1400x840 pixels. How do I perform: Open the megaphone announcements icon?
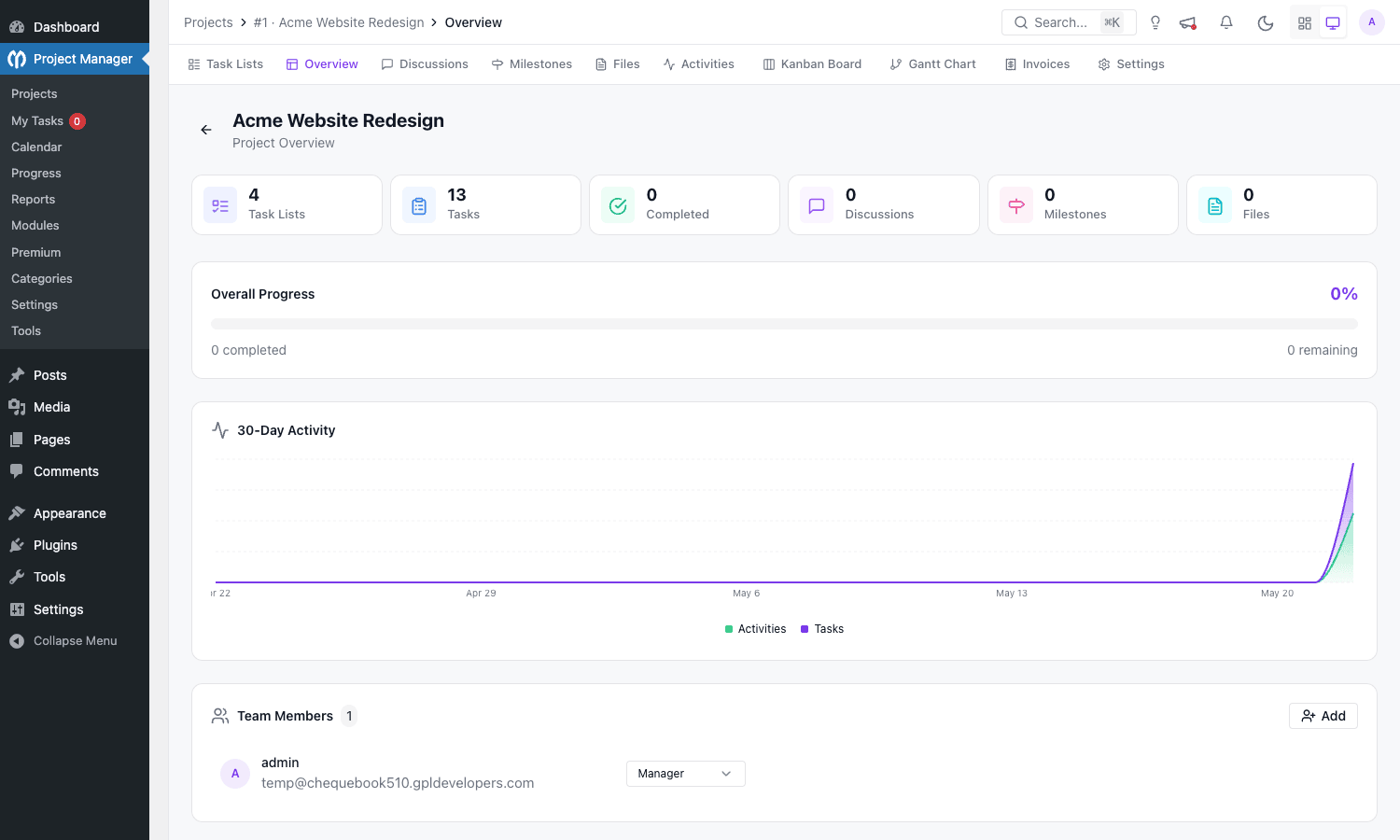(1188, 22)
